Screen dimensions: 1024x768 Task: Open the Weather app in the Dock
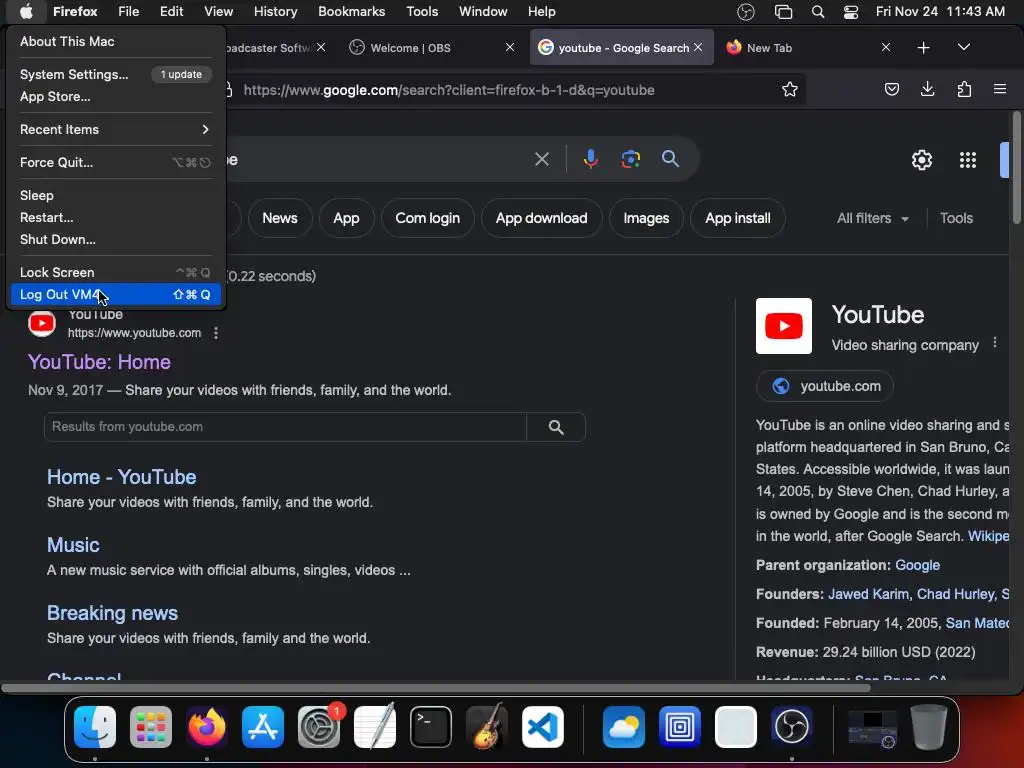624,726
